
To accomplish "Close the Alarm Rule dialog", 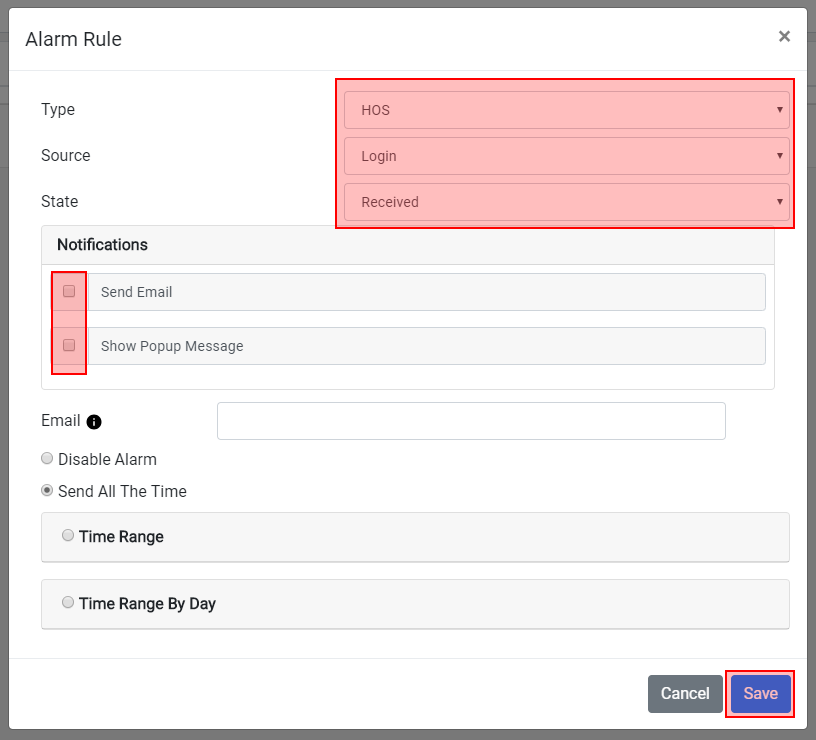I will pos(784,36).
